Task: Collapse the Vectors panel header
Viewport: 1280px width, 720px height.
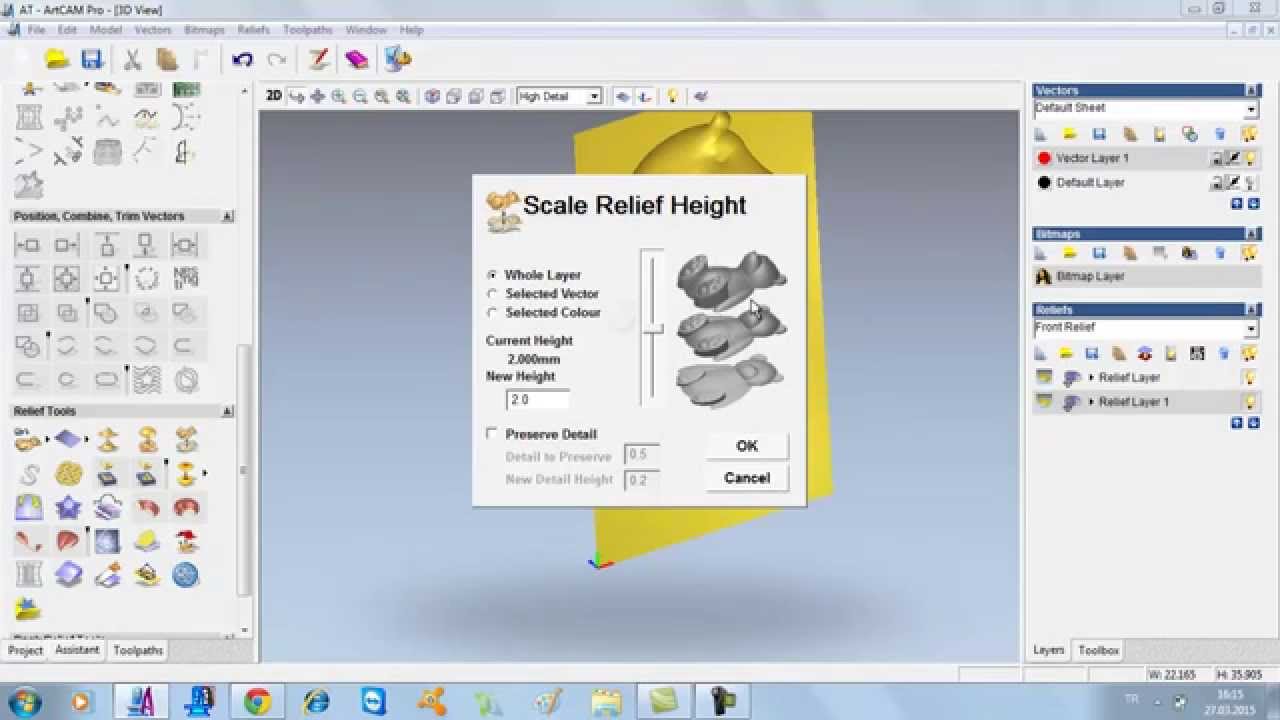Action: (1251, 90)
